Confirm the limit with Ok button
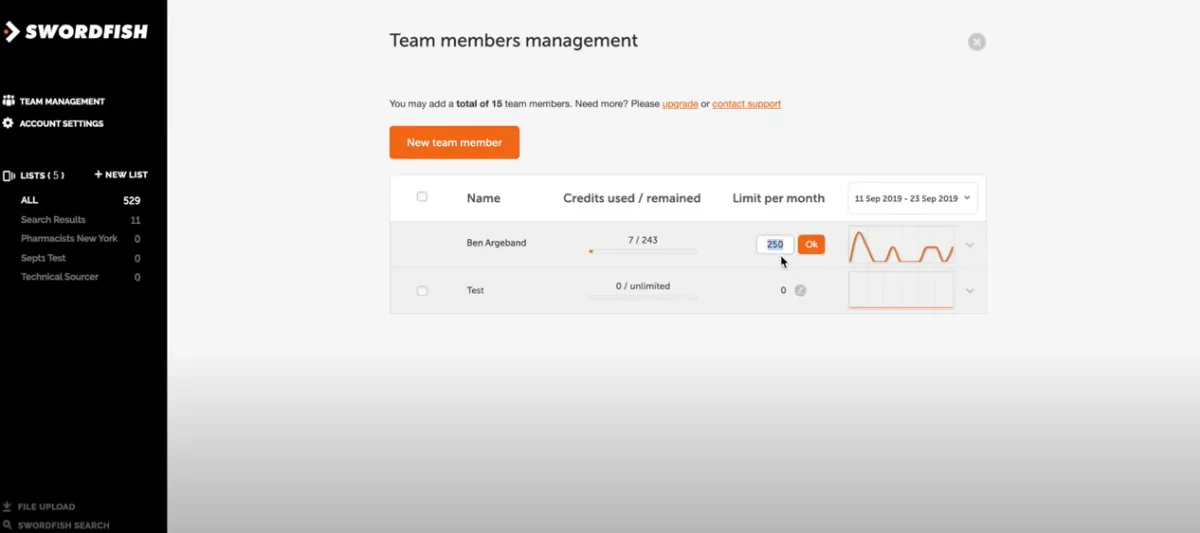Screen dimensions: 1200x533 (811, 245)
